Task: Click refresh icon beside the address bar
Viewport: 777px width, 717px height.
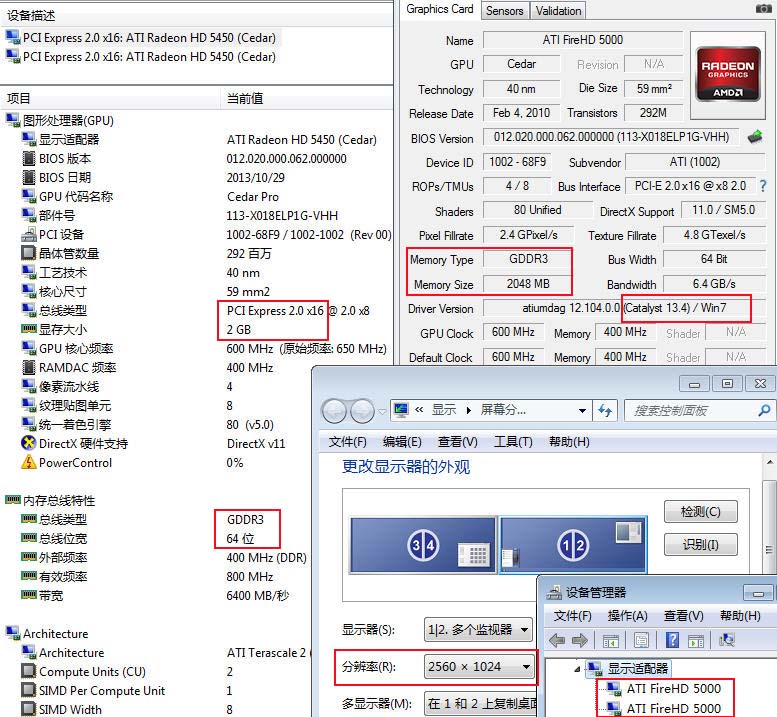Action: coord(605,410)
